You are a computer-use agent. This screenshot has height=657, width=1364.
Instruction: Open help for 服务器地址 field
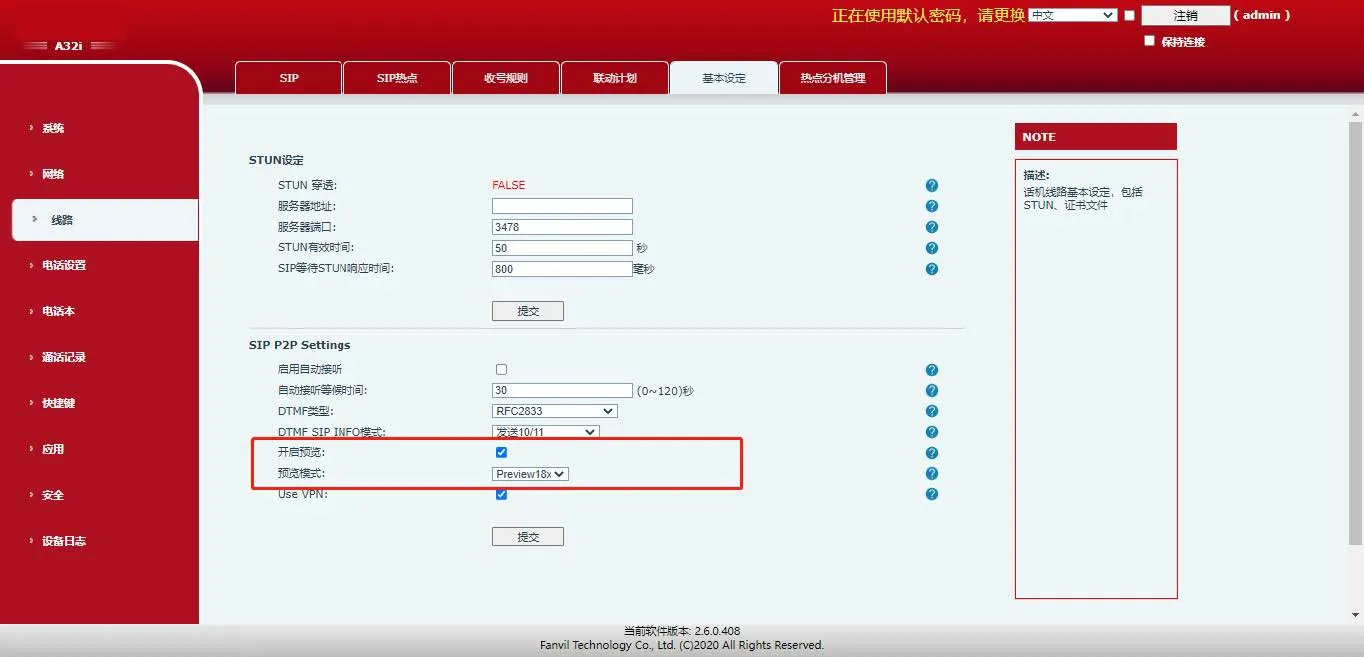pos(931,205)
